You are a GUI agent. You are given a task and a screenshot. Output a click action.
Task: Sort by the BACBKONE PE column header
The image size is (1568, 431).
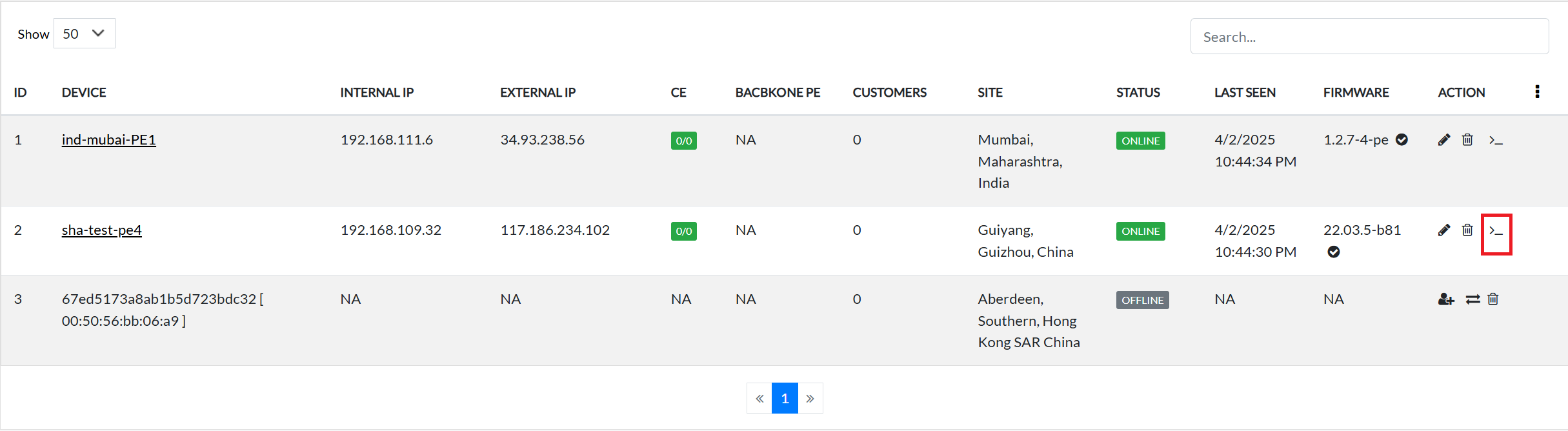(778, 92)
